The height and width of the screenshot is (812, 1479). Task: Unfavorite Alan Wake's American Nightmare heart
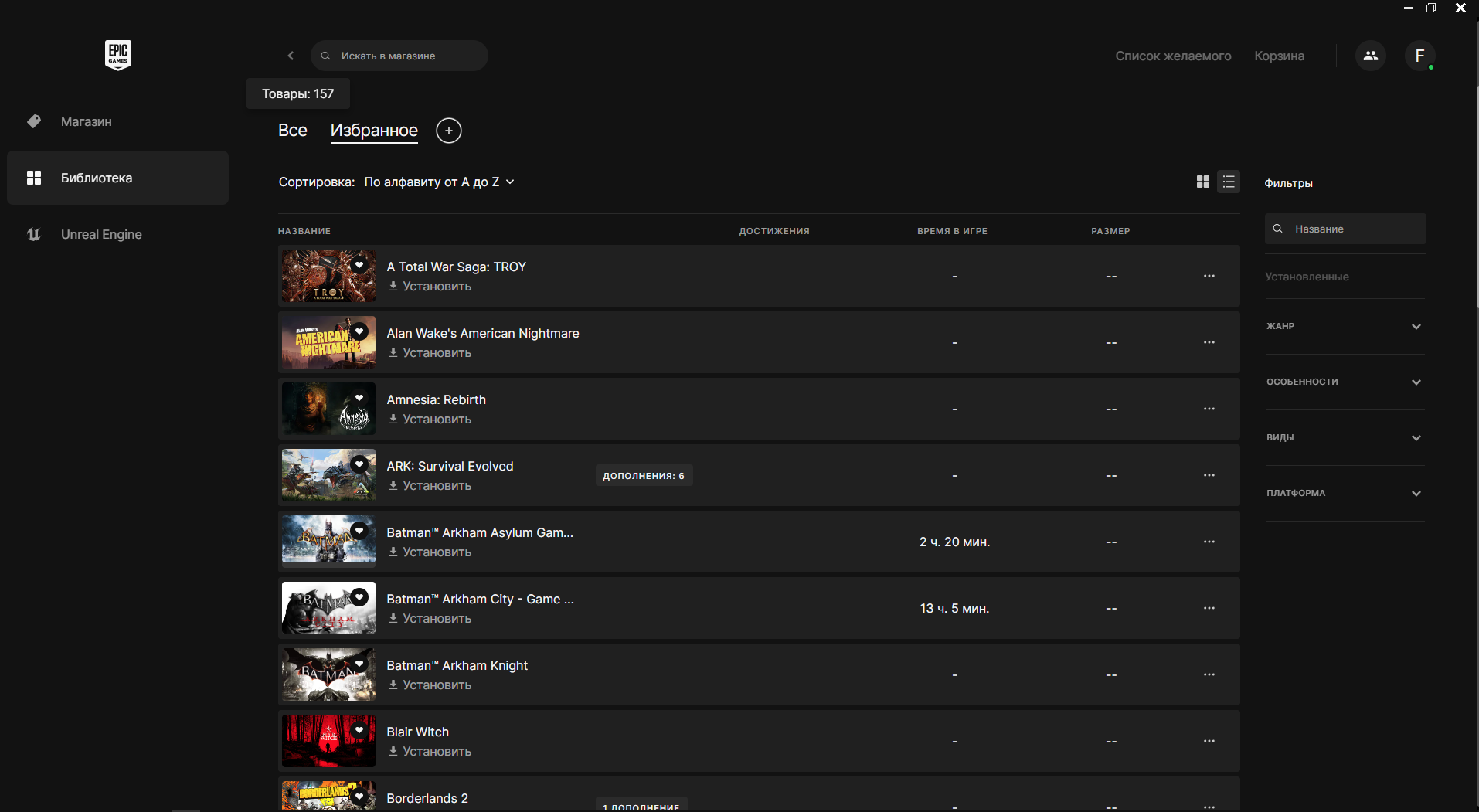359,331
